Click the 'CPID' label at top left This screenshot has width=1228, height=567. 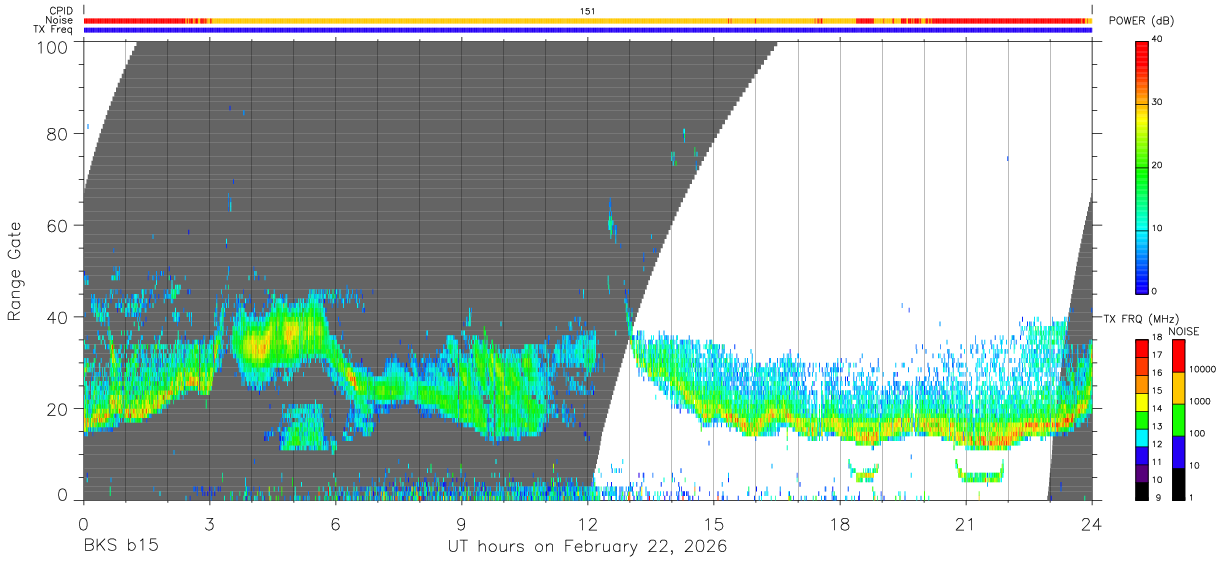[61, 11]
